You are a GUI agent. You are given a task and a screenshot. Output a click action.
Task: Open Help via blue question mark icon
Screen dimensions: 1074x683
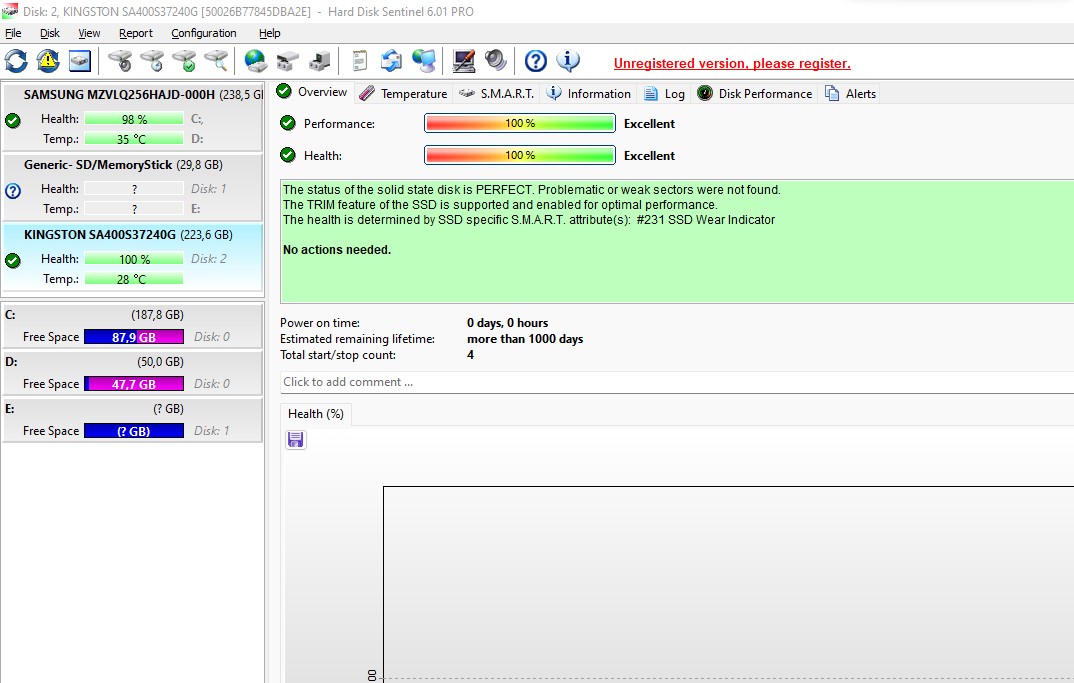pyautogui.click(x=536, y=61)
